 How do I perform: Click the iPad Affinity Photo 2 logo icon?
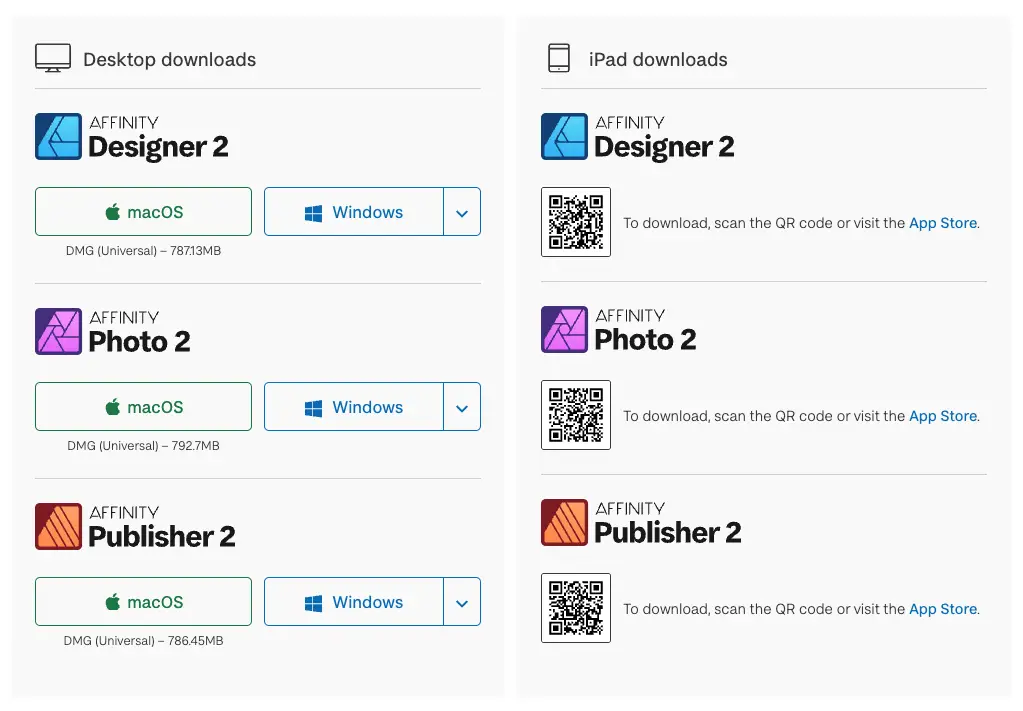(564, 329)
